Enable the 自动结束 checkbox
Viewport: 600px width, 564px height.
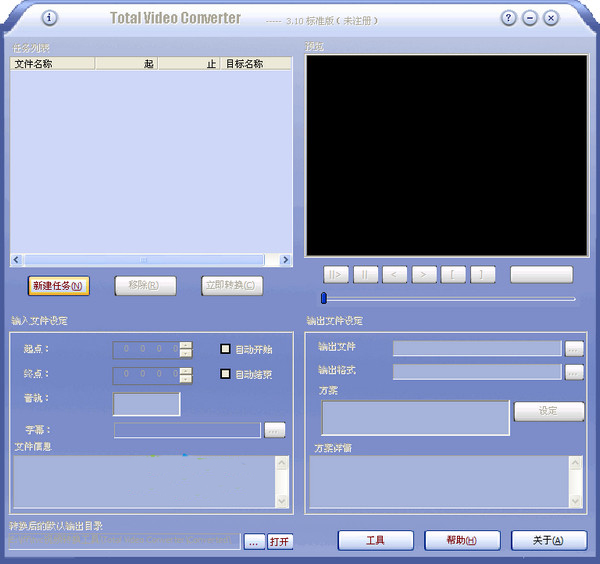point(226,374)
